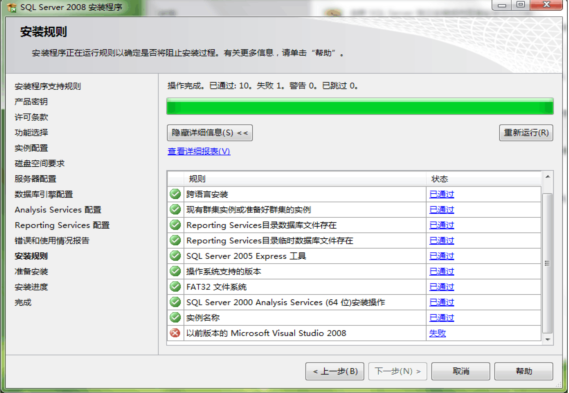The width and height of the screenshot is (569, 393).
Task: Open 已通过 link for SQL Server 2005 Express 工具
Action: [x=442, y=256]
